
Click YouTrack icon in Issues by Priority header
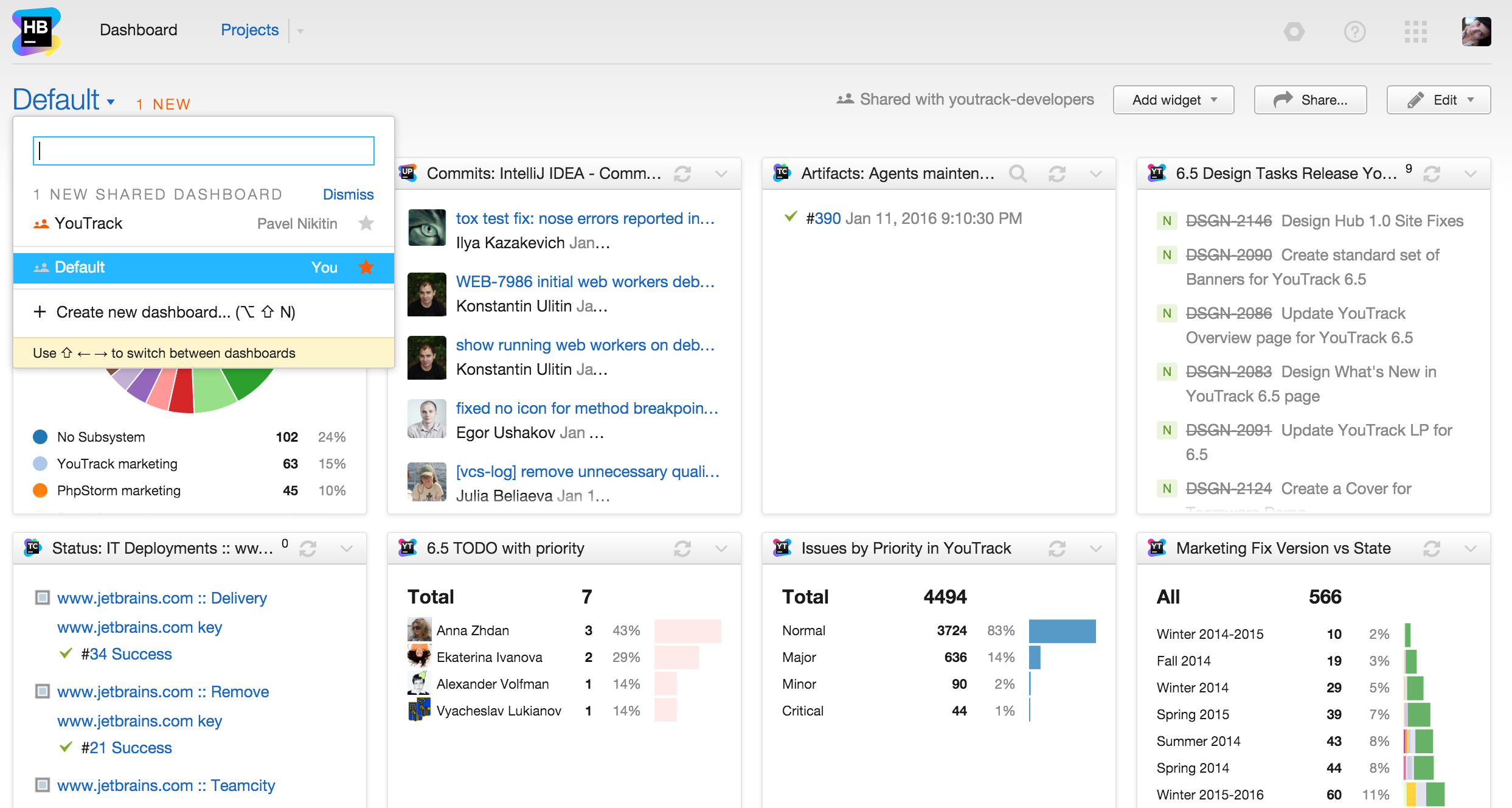point(782,548)
